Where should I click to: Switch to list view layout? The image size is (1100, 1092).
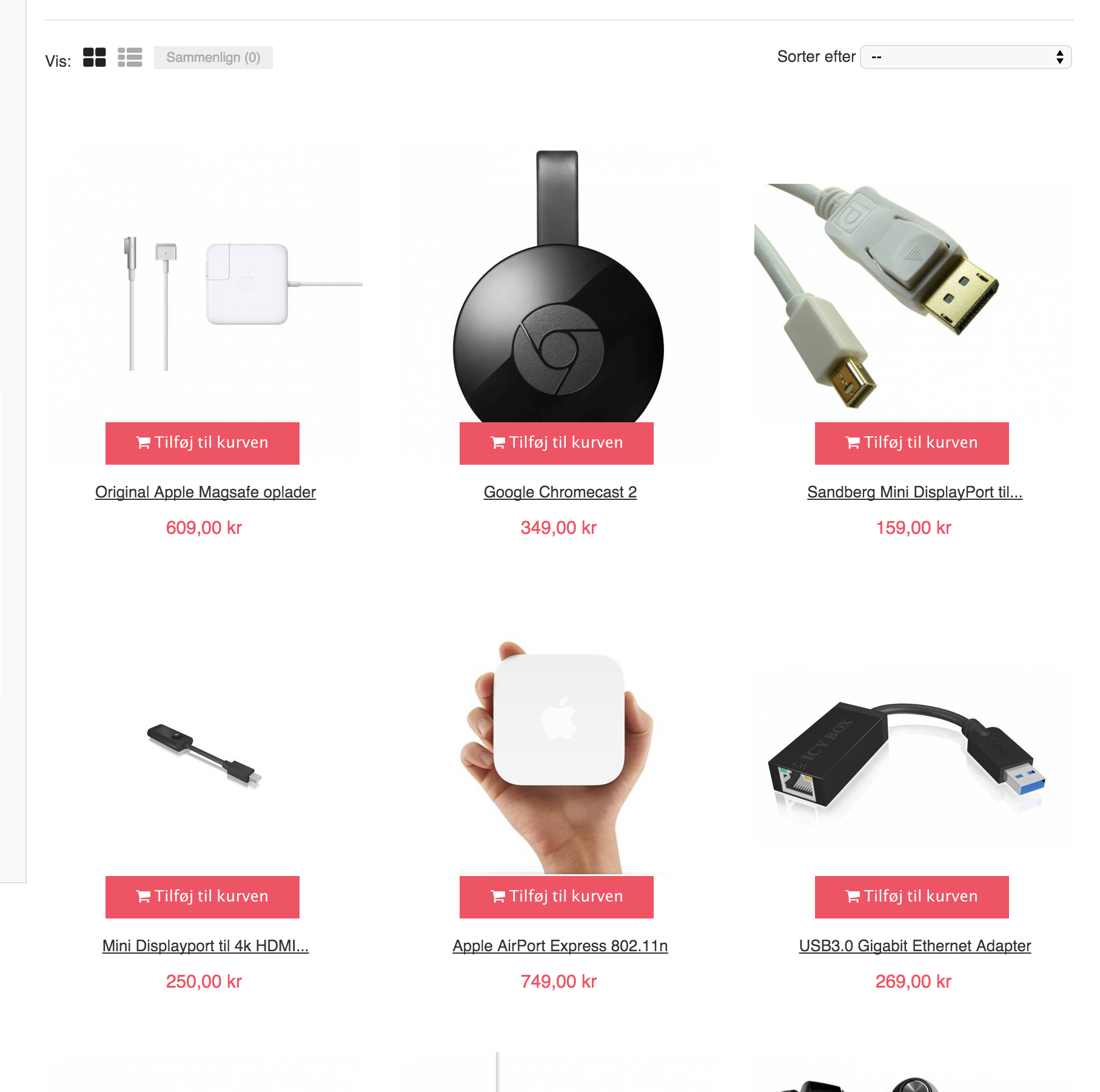coord(130,58)
